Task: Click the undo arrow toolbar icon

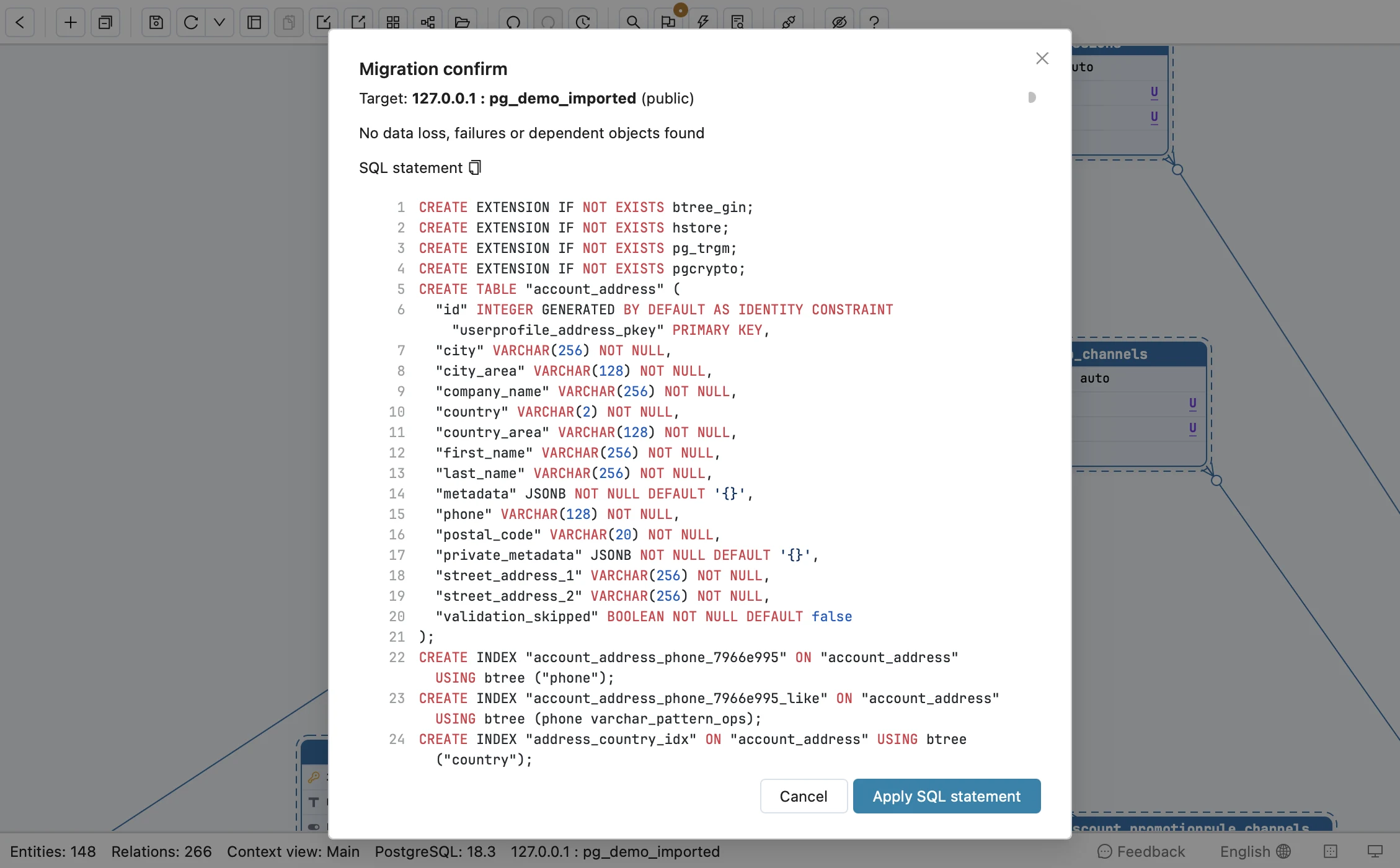Action: pyautogui.click(x=513, y=22)
